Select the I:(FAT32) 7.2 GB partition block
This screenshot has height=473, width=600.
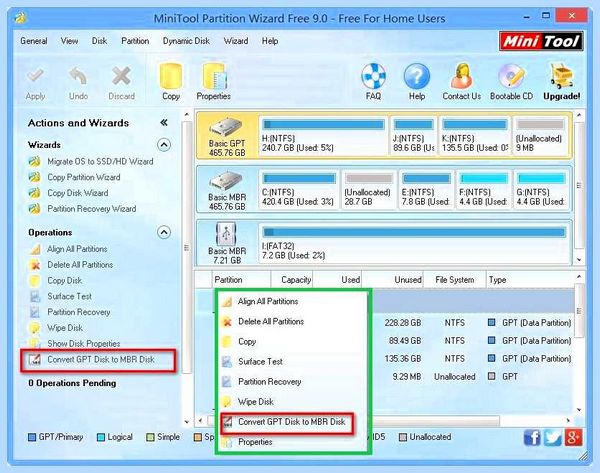pyautogui.click(x=414, y=243)
